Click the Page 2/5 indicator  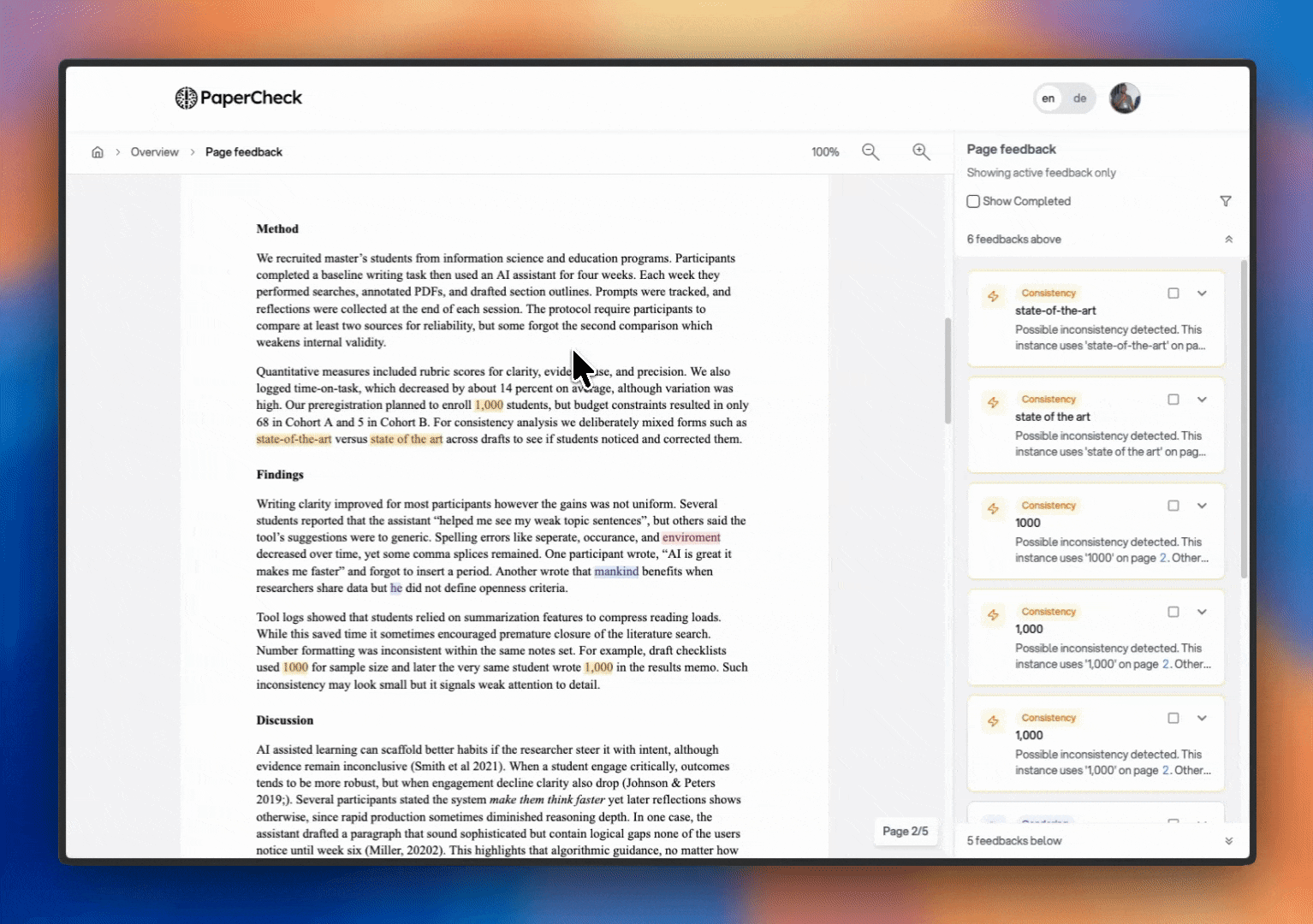[x=906, y=832]
